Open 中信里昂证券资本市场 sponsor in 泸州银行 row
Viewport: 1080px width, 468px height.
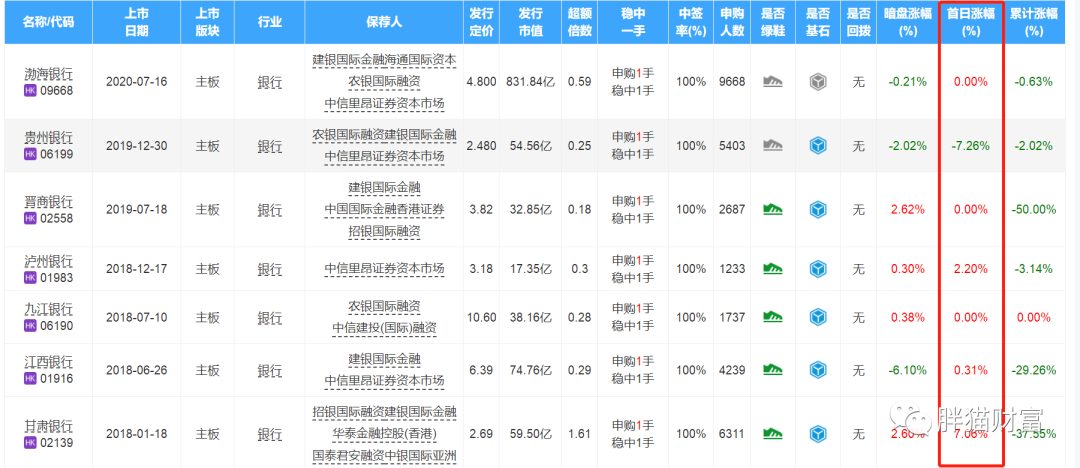(x=384, y=269)
